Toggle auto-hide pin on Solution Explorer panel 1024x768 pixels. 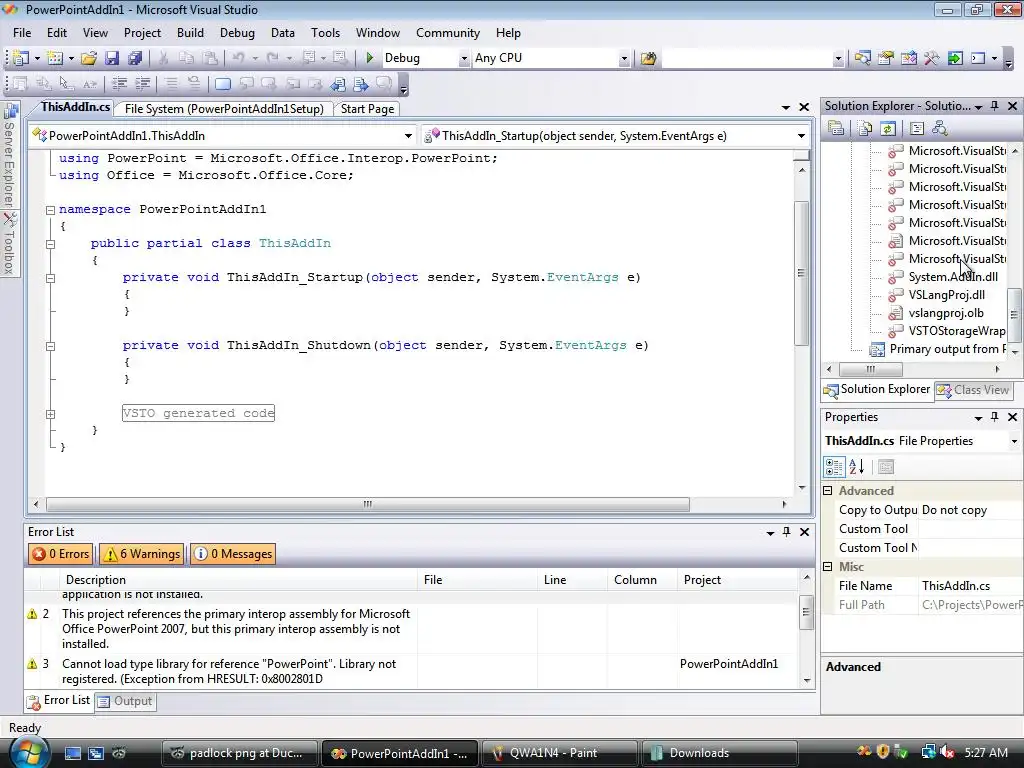[x=995, y=106]
